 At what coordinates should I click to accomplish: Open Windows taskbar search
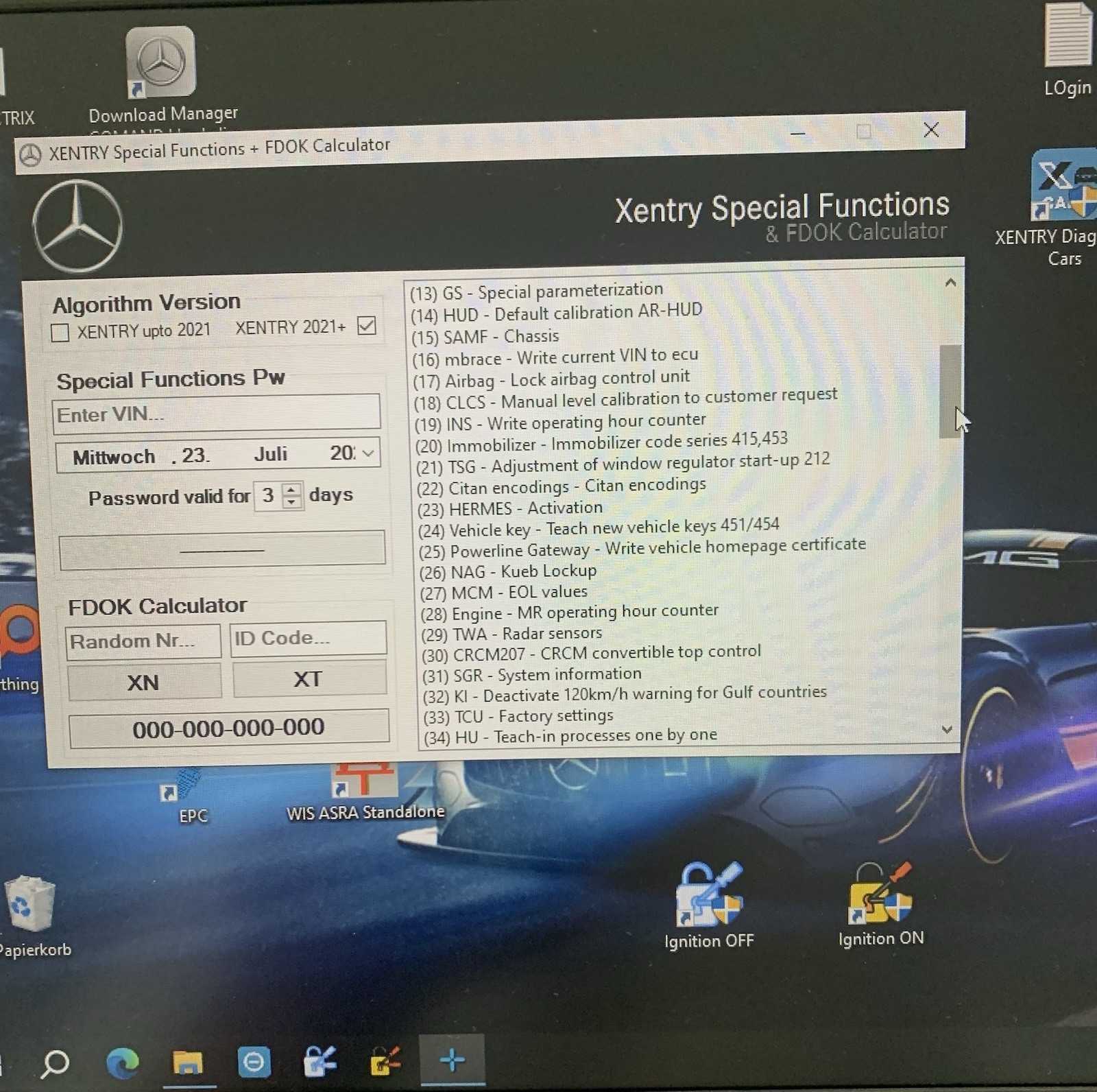[x=55, y=1063]
